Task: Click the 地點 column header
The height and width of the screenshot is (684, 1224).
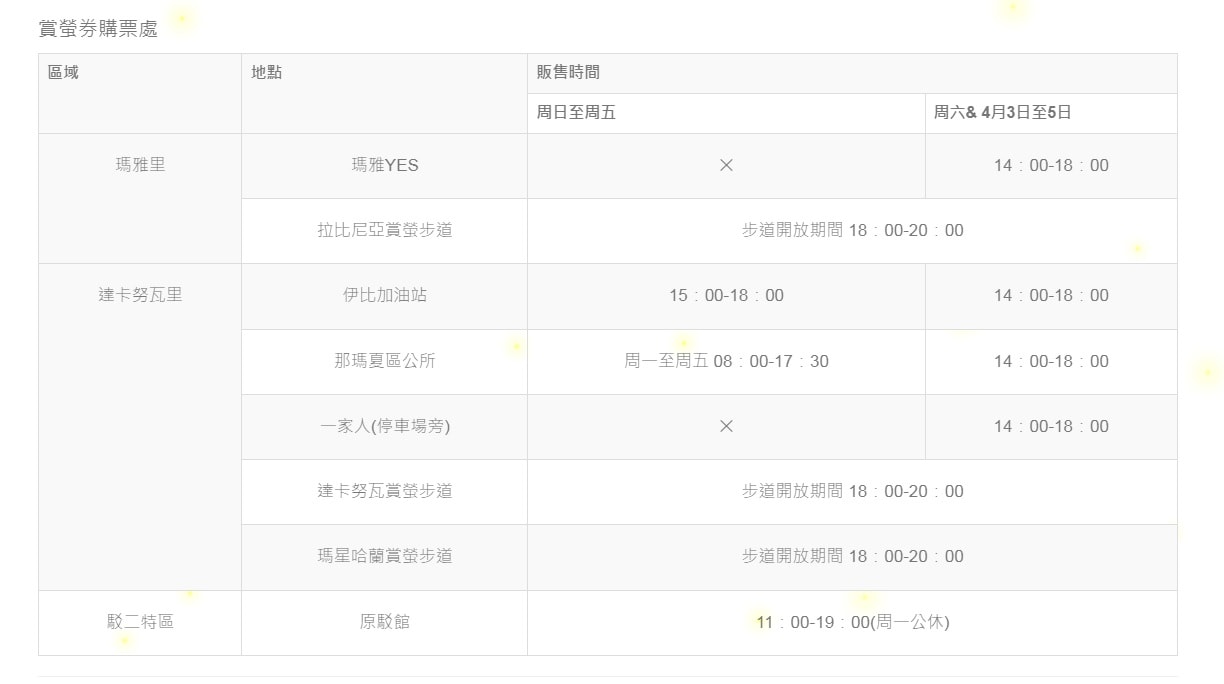Action: (267, 72)
